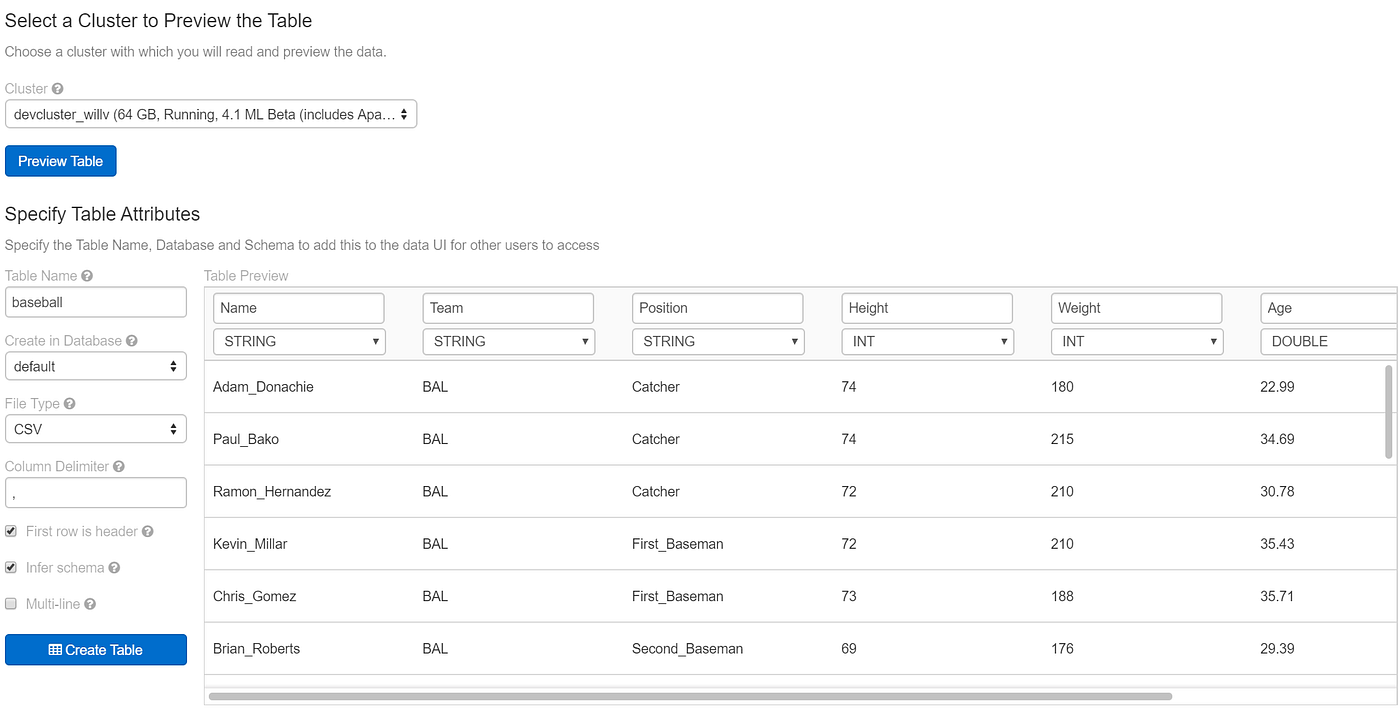The height and width of the screenshot is (708, 1400).
Task: Open the Create in Database dropdown
Action: pos(95,366)
